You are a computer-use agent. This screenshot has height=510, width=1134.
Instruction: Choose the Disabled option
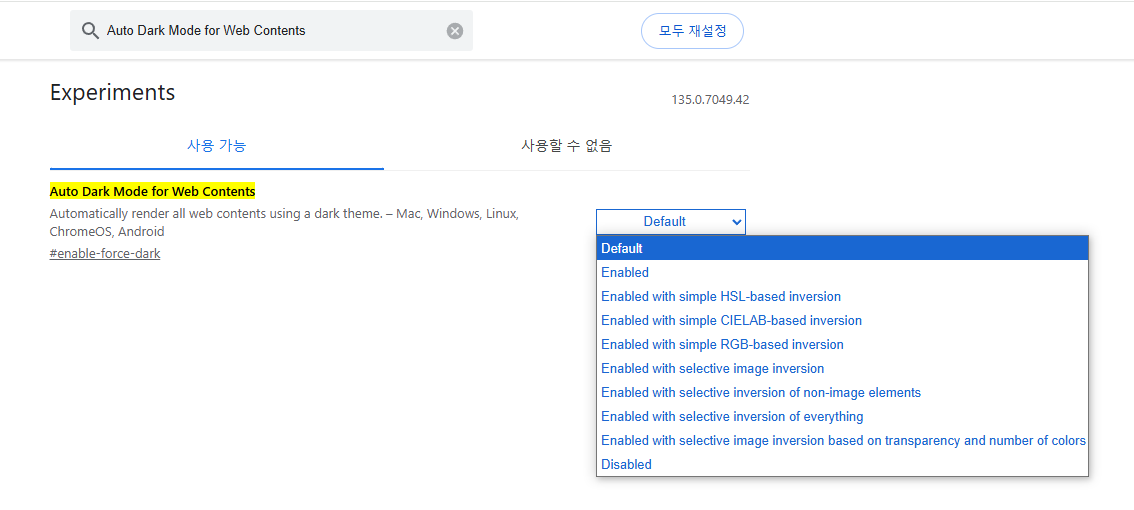pos(843,464)
